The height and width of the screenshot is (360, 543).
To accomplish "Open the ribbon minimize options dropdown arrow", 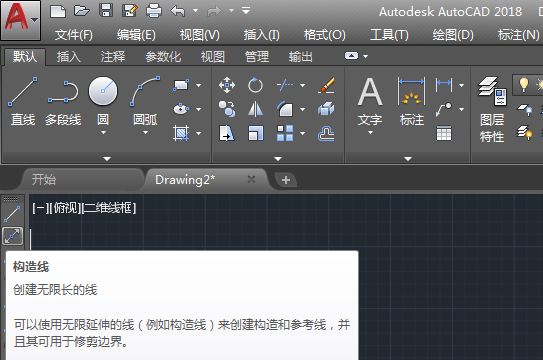I will (x=365, y=56).
